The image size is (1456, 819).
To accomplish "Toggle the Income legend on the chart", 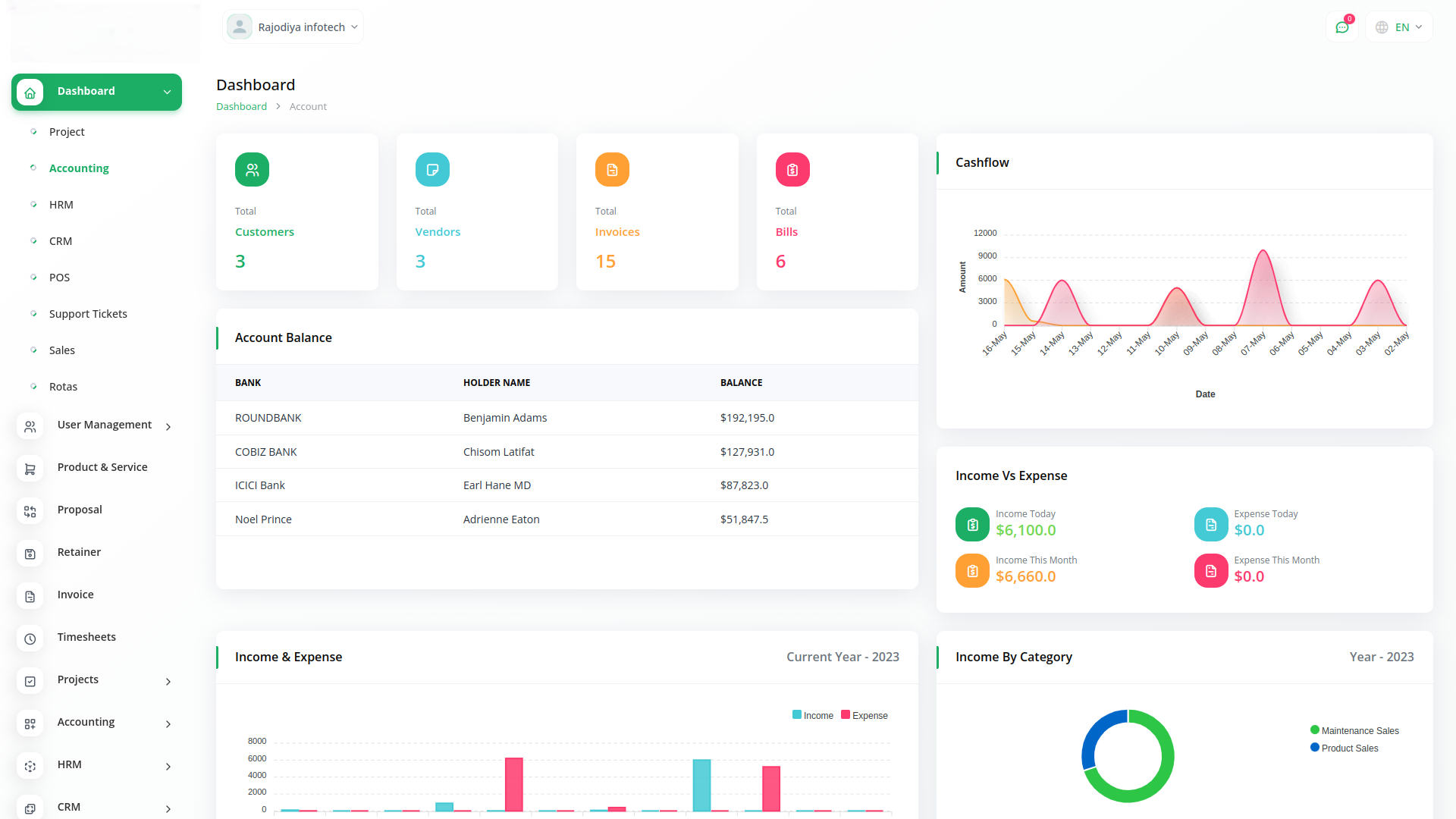I will coord(813,714).
